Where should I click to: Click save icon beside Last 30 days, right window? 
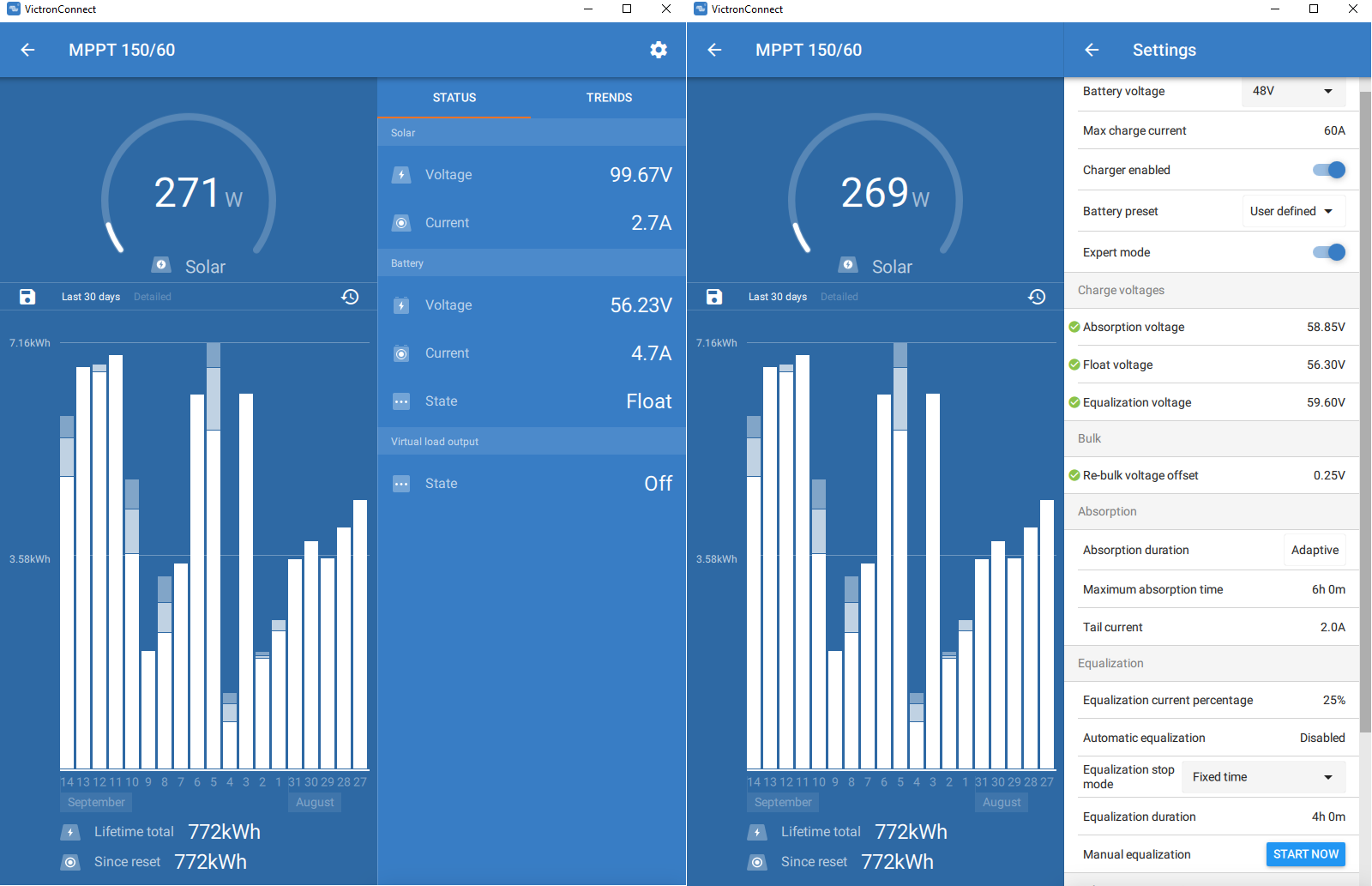714,297
